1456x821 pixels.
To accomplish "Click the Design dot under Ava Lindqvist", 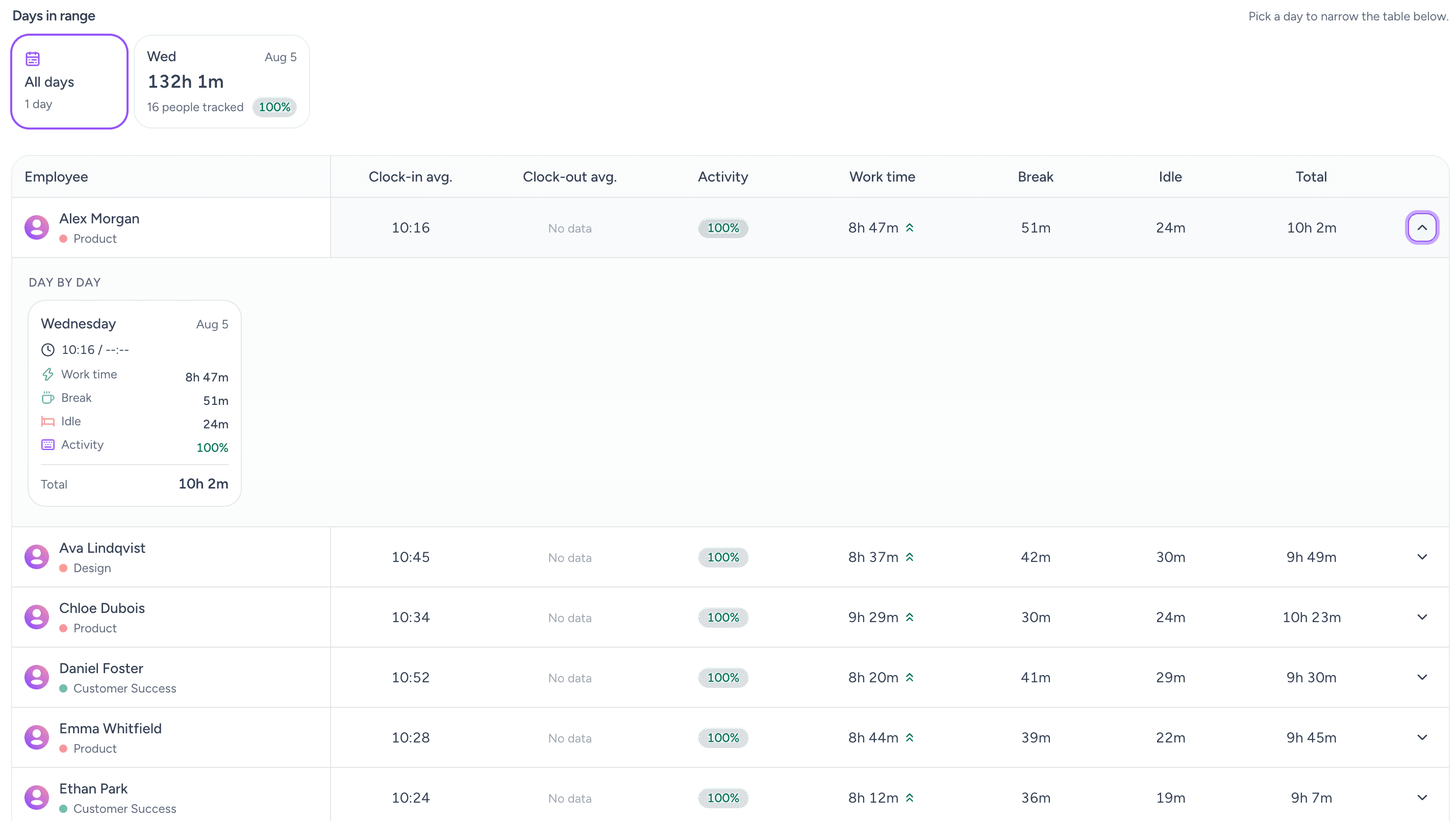I will coord(63,569).
